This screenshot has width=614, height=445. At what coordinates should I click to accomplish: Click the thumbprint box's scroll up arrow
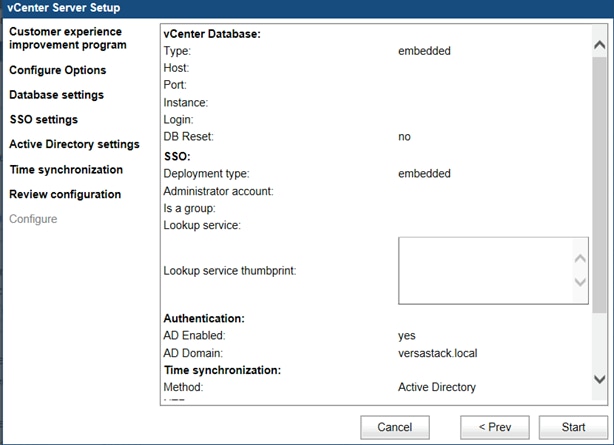click(x=581, y=258)
